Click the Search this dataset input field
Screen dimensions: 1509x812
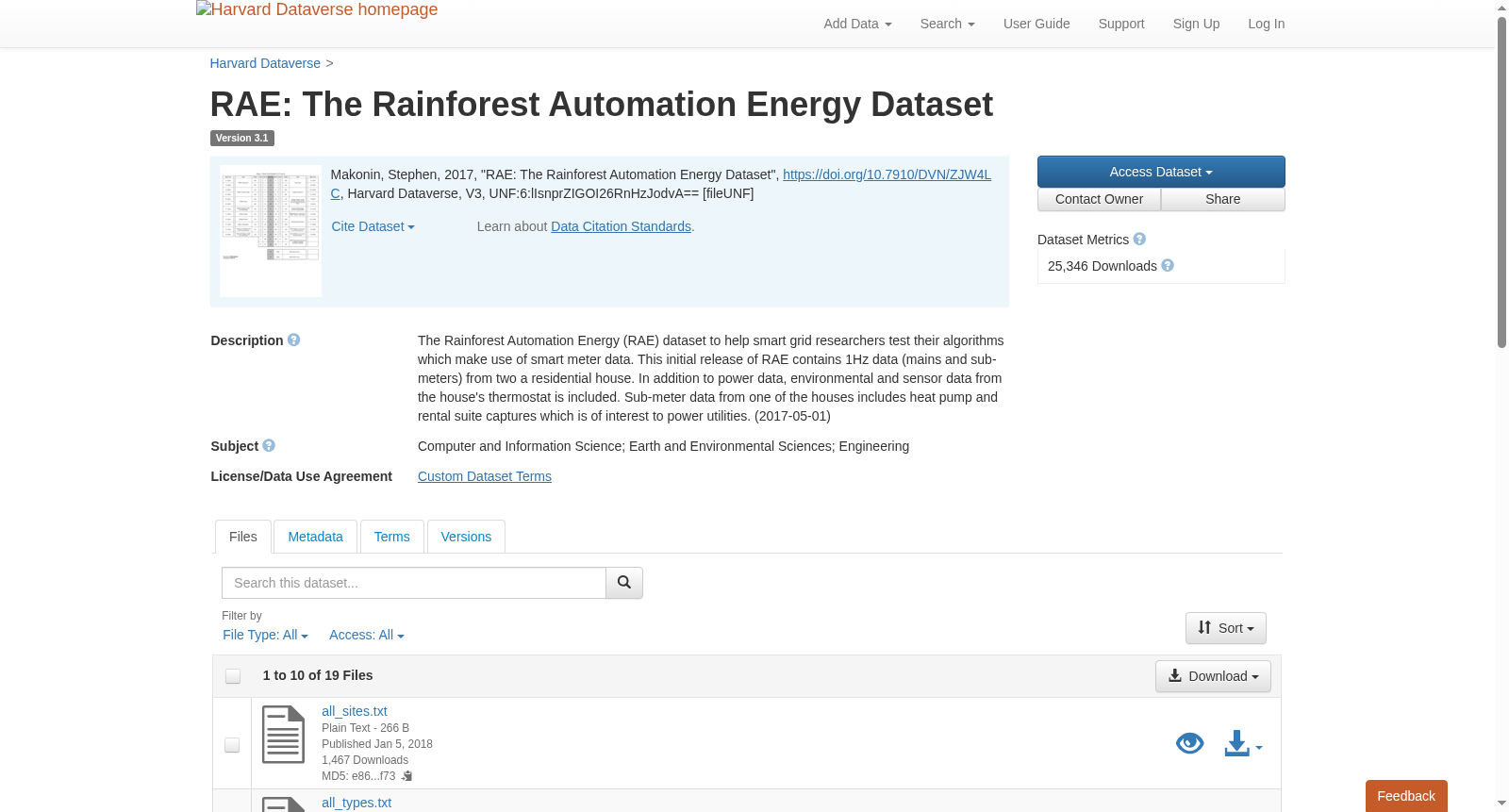click(x=414, y=583)
